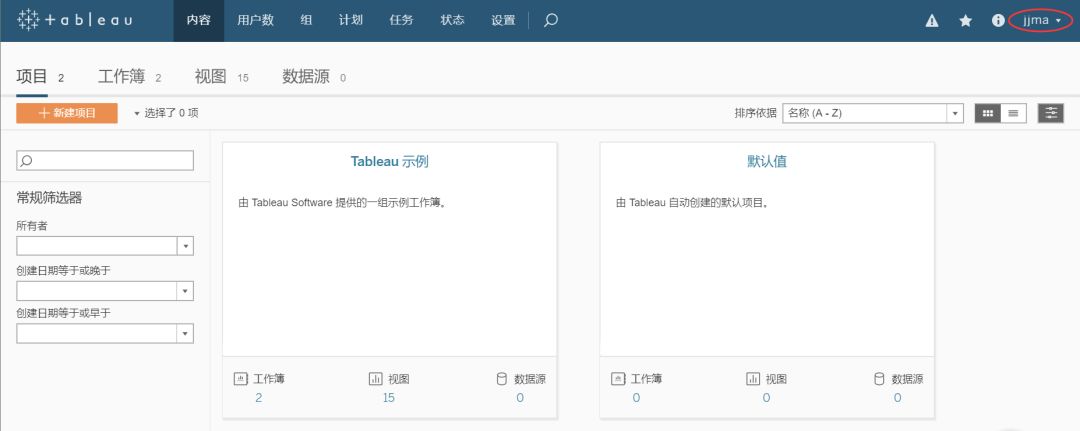Viewport: 1080px width, 431px height.
Task: Select the 内容 navigation tab
Action: [198, 21]
